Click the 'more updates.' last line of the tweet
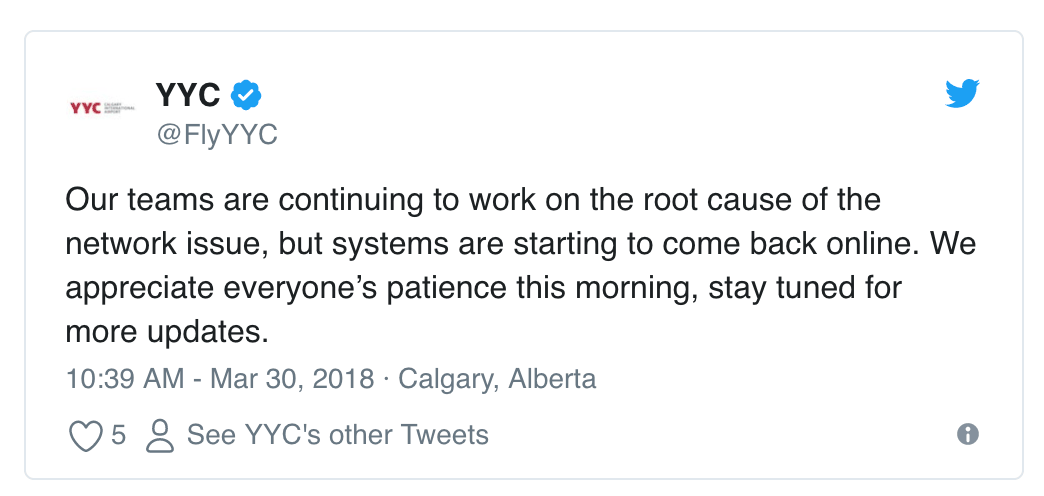The image size is (1044, 496). (x=166, y=333)
